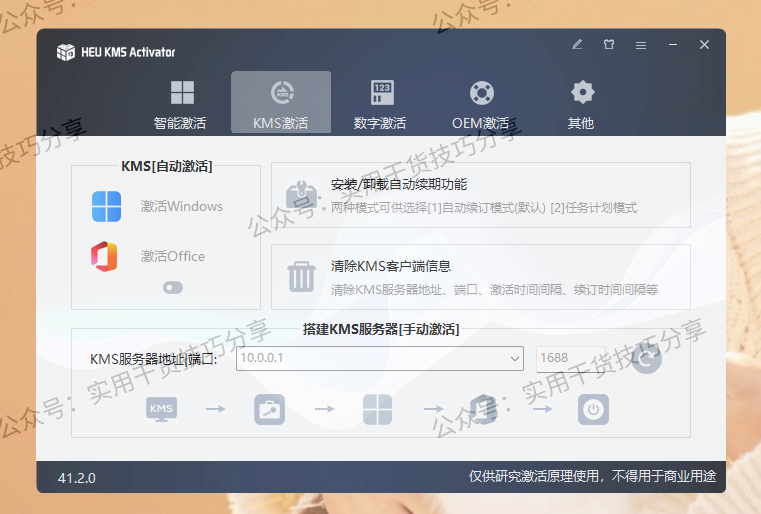Minimize the HEU KMS Activator window
This screenshot has height=514, width=761.
tap(673, 45)
